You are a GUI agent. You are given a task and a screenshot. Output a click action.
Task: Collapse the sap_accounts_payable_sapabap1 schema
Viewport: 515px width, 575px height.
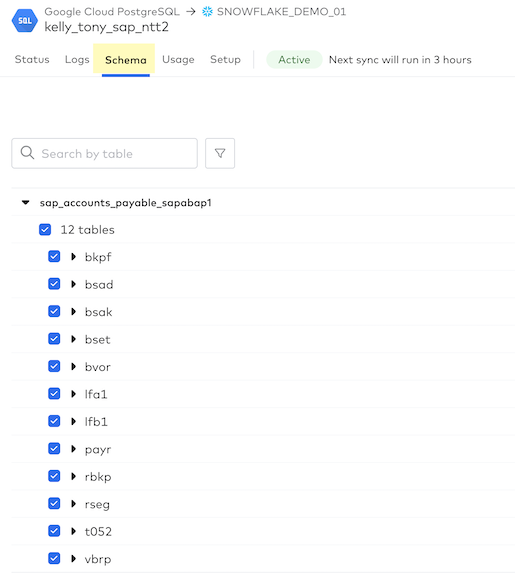point(25,202)
